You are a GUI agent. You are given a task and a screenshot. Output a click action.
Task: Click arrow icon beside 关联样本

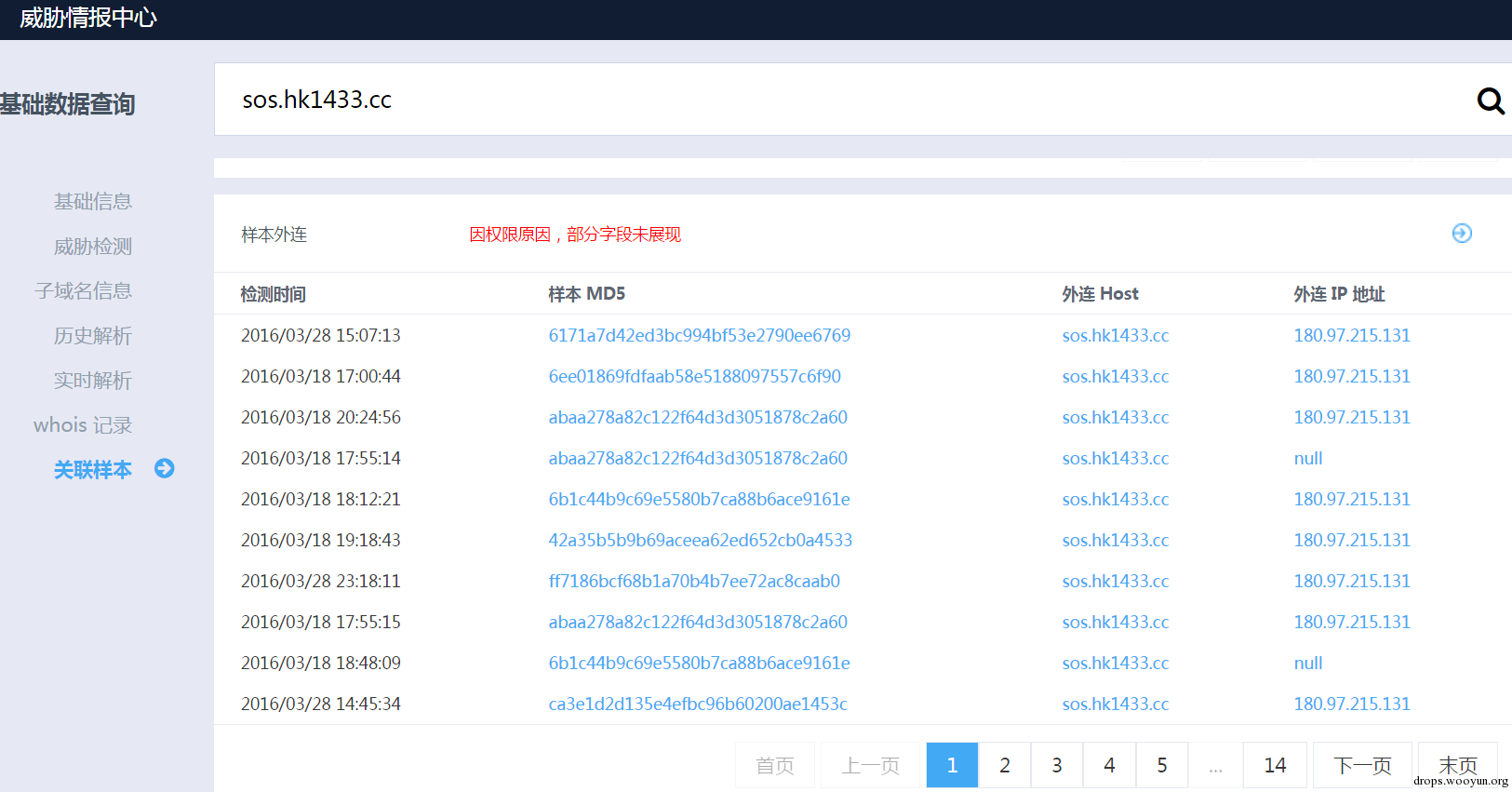pyautogui.click(x=165, y=468)
